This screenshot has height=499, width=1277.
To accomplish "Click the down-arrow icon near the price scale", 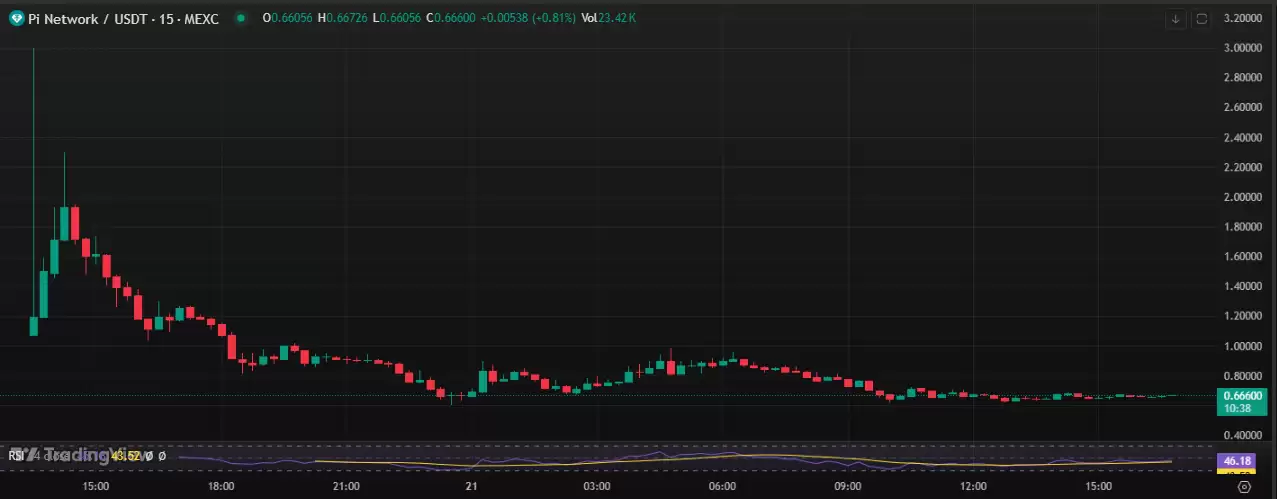I will click(1177, 19).
